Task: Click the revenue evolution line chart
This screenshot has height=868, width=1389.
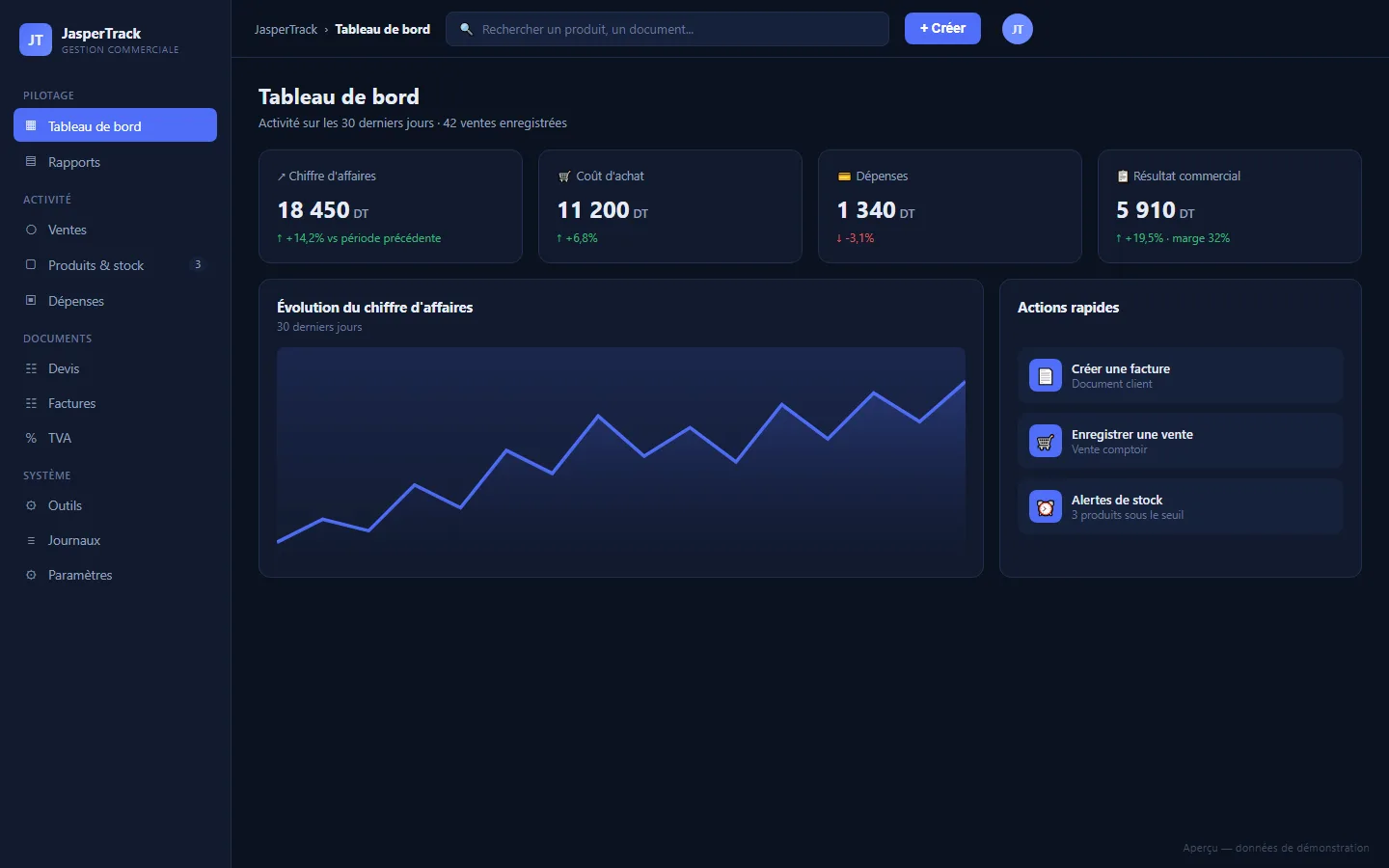Action: point(621,451)
